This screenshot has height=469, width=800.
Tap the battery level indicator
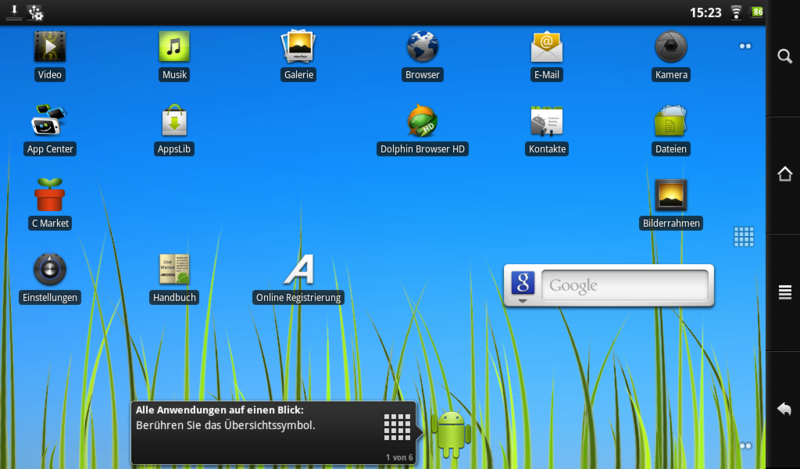[x=756, y=12]
